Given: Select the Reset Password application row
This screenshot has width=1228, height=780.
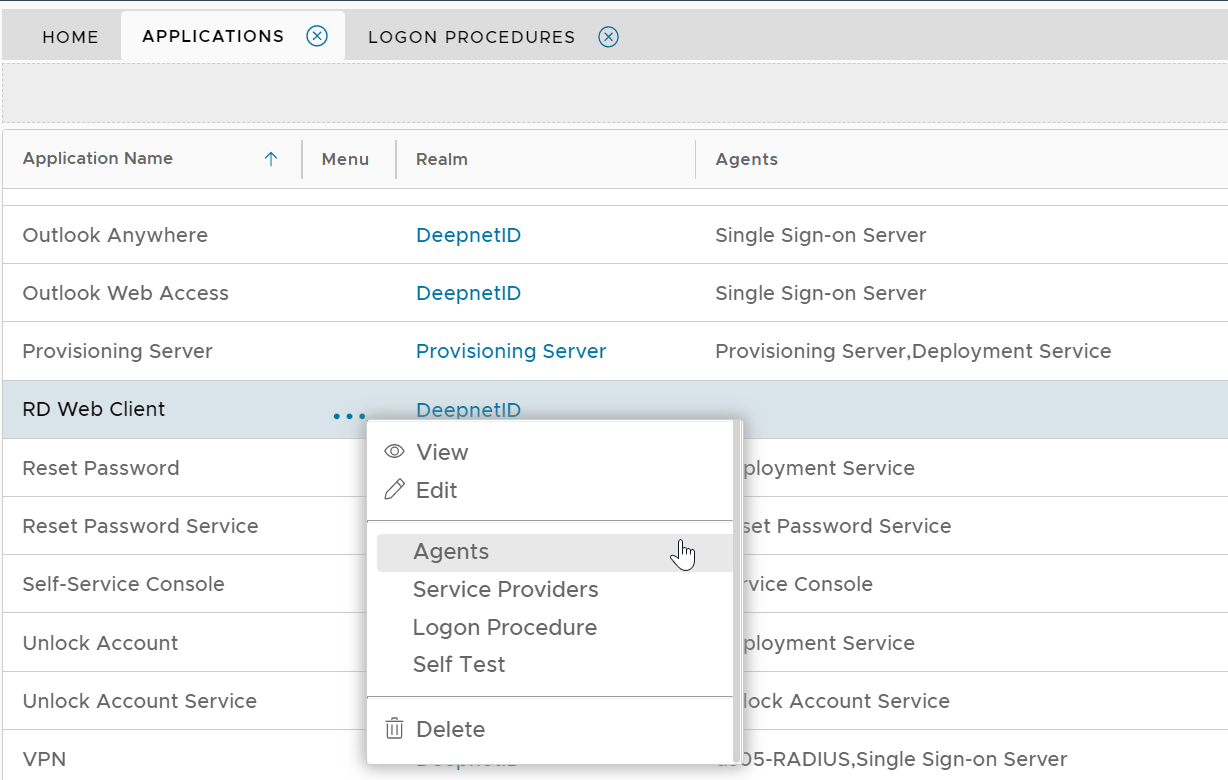Looking at the screenshot, I should pos(101,468).
